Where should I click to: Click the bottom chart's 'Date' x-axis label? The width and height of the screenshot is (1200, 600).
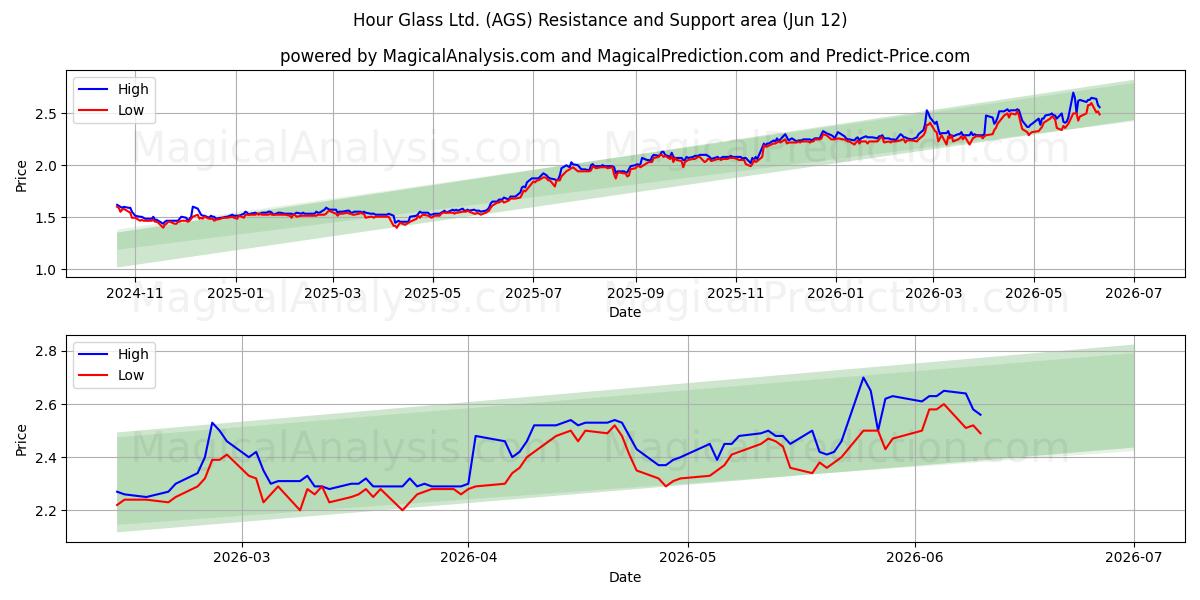coord(625,577)
